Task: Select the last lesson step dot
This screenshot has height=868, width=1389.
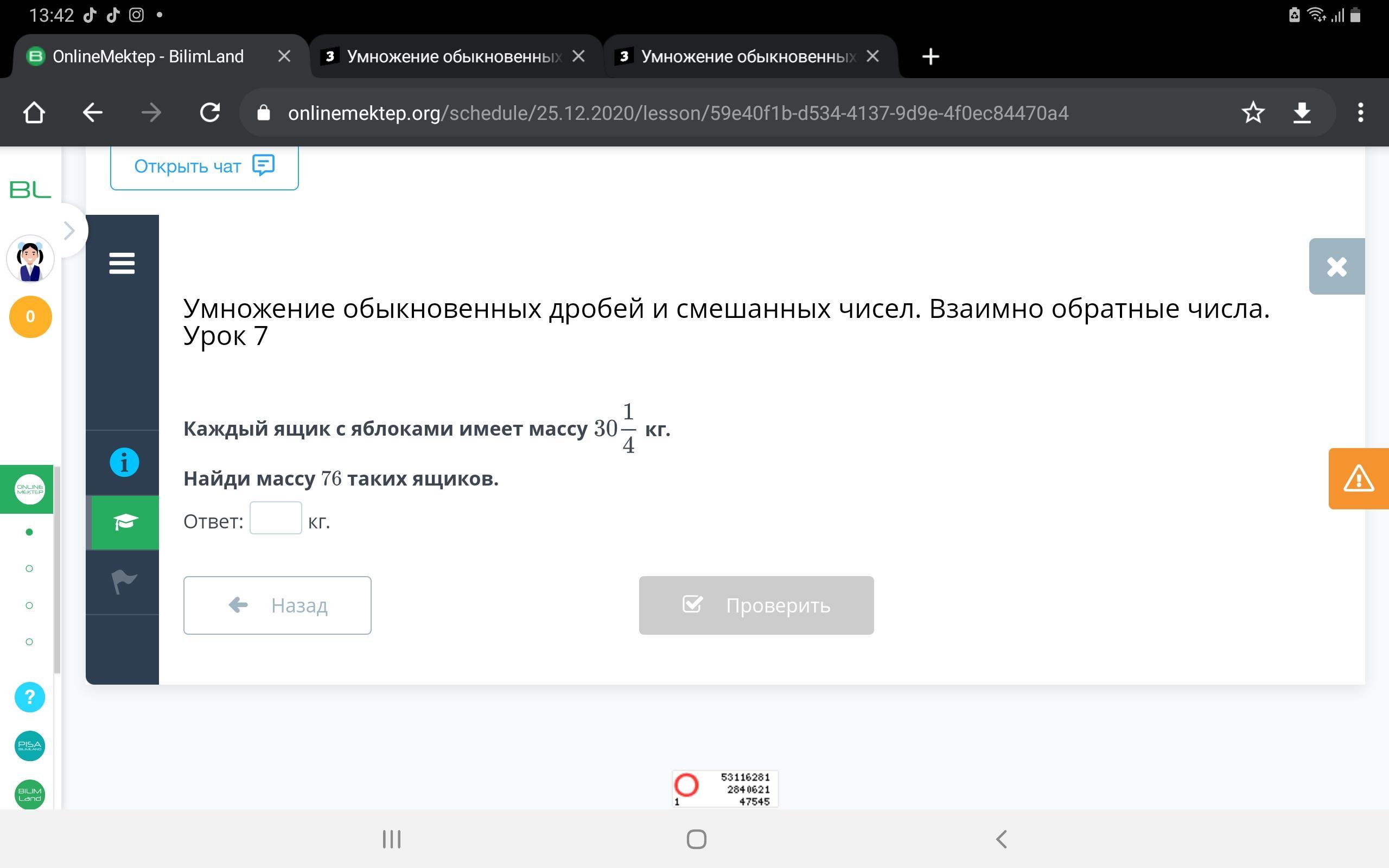Action: tap(29, 641)
